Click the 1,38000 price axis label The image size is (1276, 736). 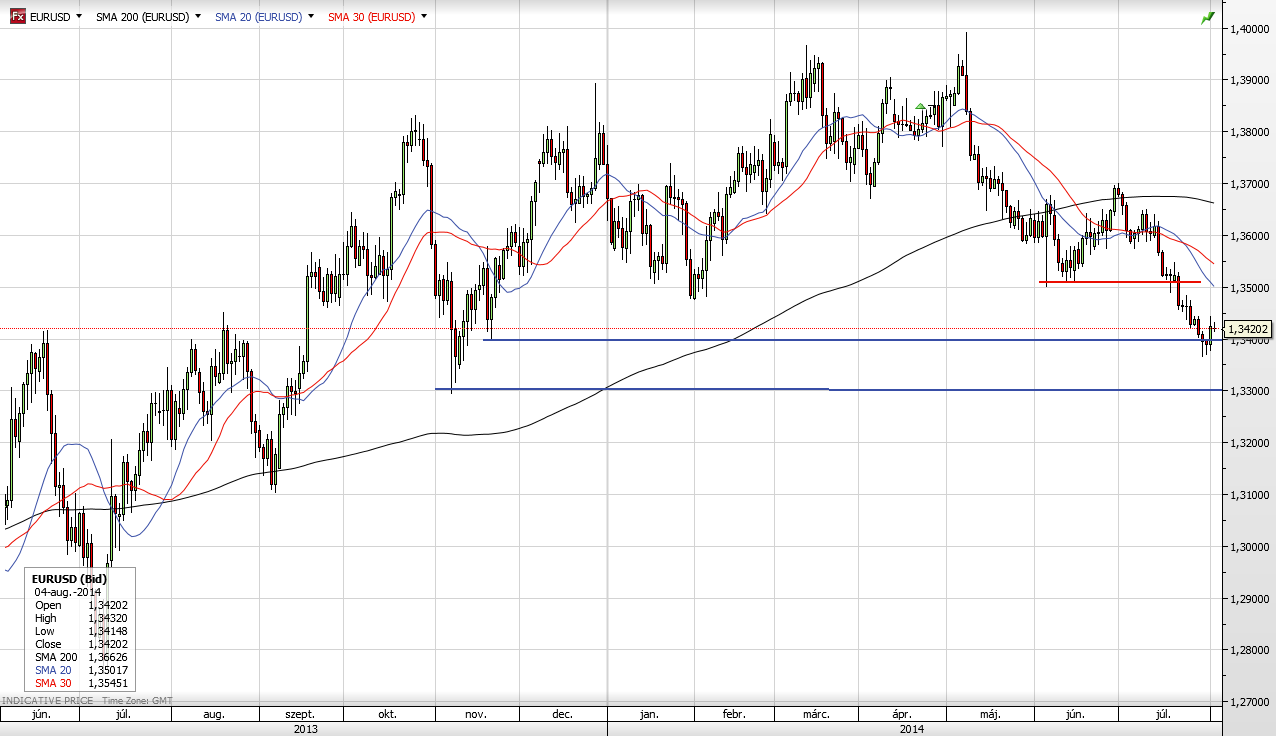click(1250, 132)
